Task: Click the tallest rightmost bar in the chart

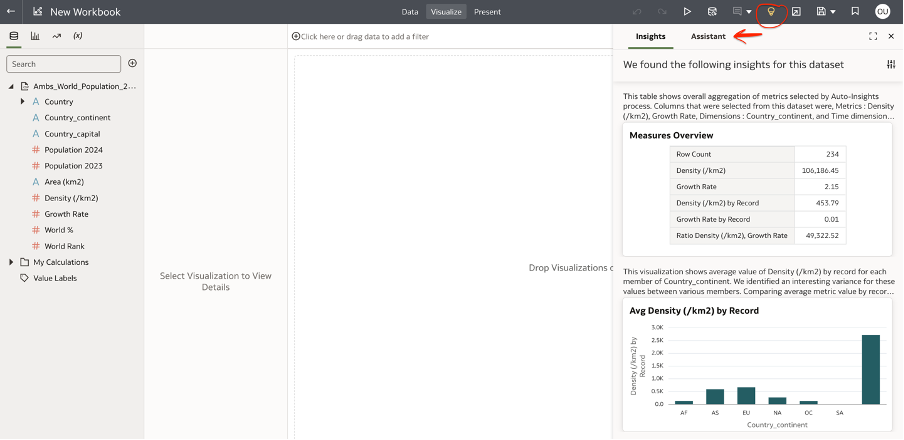Action: pyautogui.click(x=871, y=370)
